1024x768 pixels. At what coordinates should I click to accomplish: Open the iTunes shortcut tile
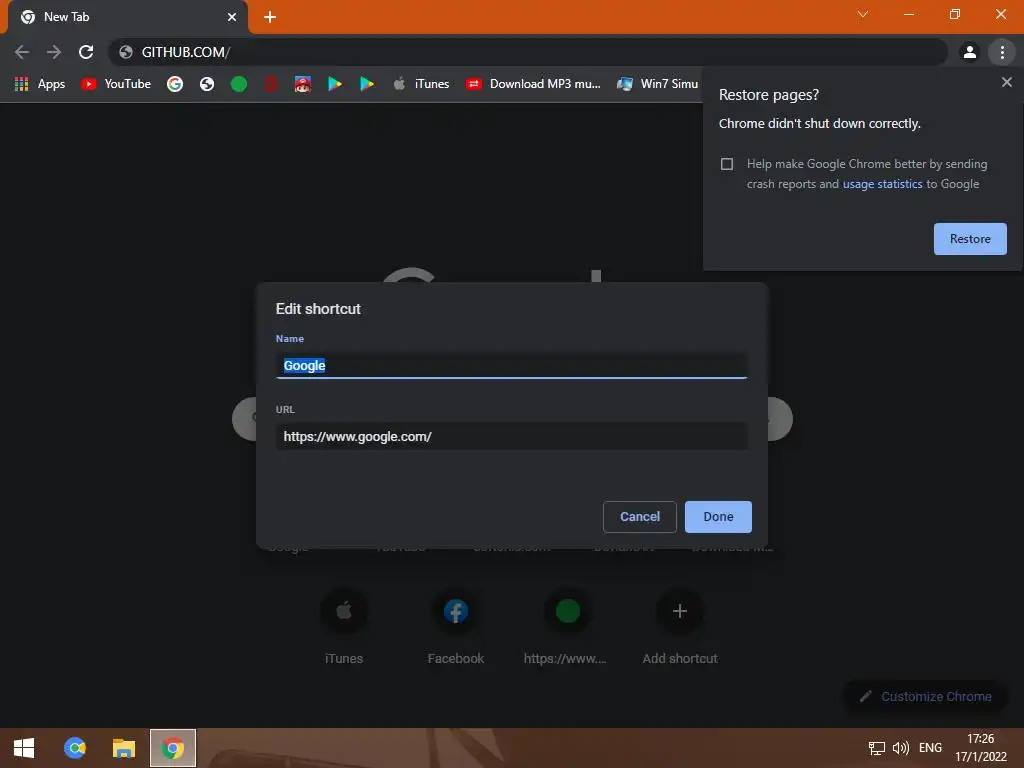[344, 627]
